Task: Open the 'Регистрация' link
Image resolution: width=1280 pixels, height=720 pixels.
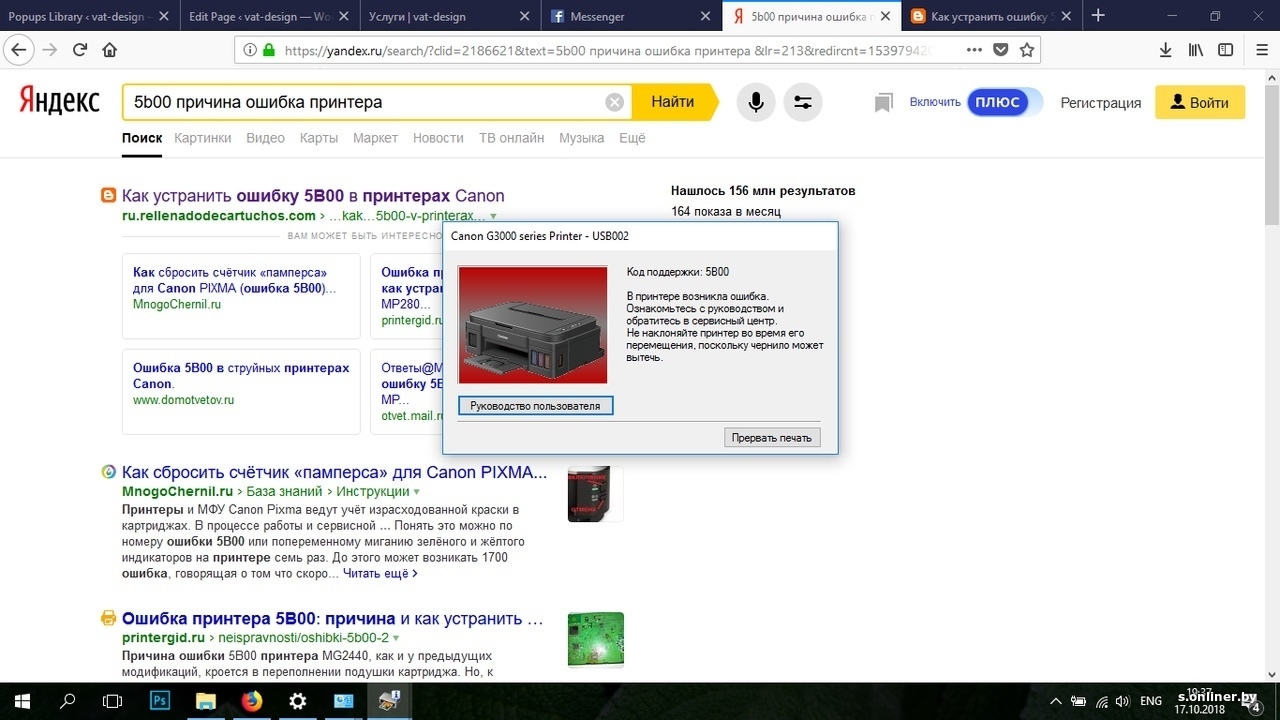Action: (x=1100, y=103)
